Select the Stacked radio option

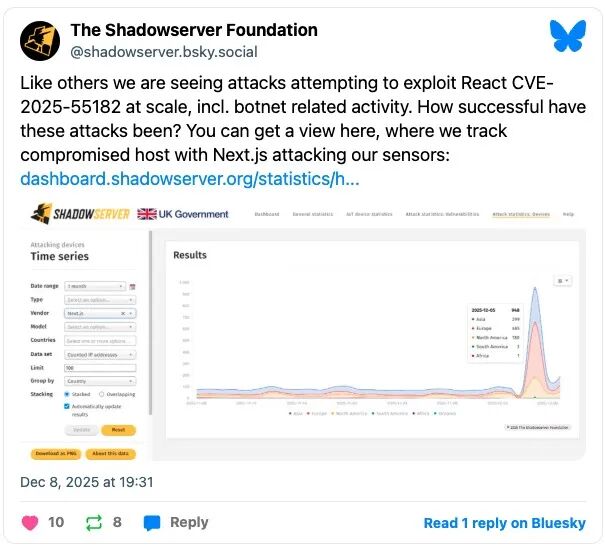[x=67, y=394]
